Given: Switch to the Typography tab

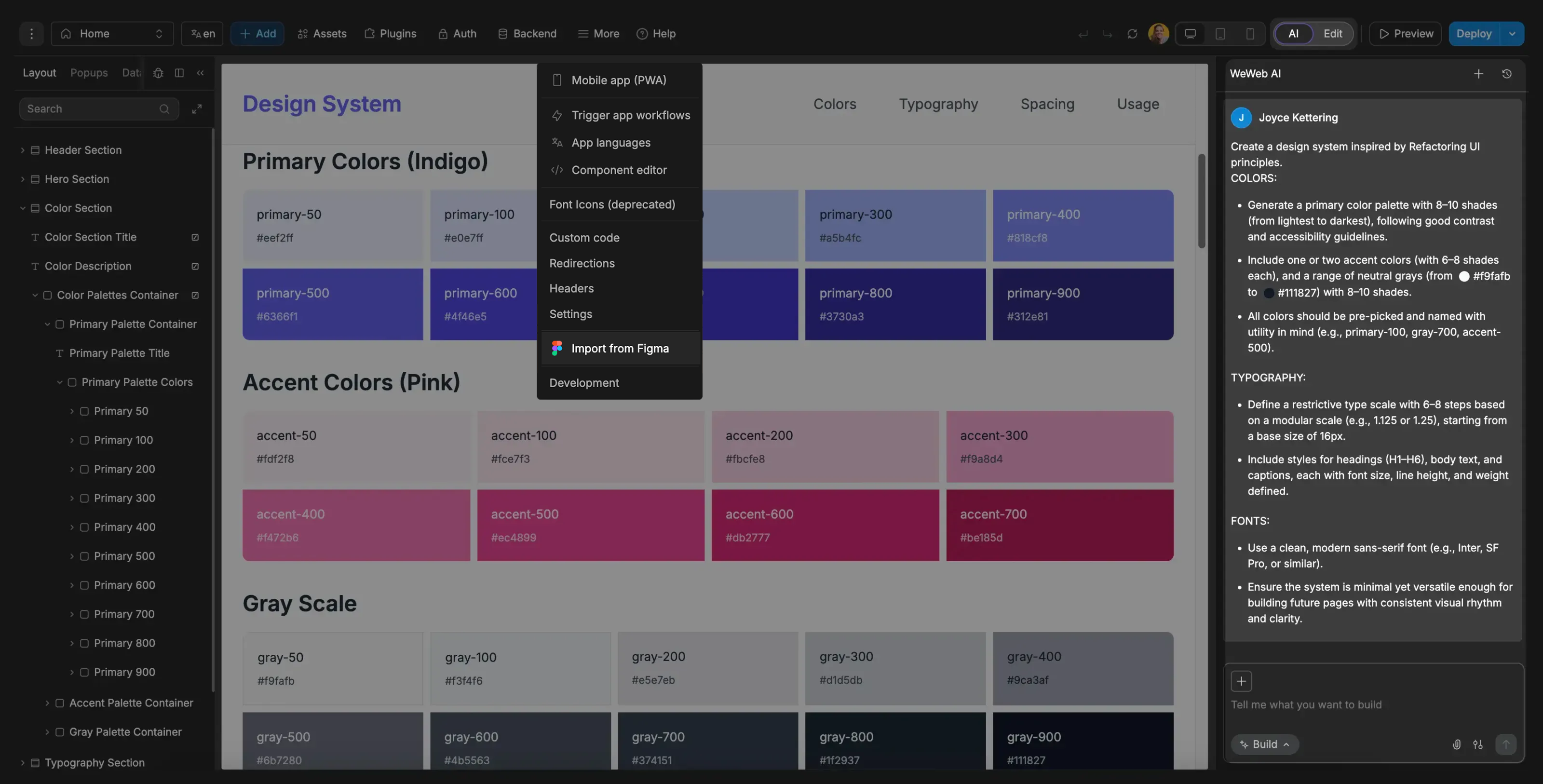Looking at the screenshot, I should pos(938,104).
